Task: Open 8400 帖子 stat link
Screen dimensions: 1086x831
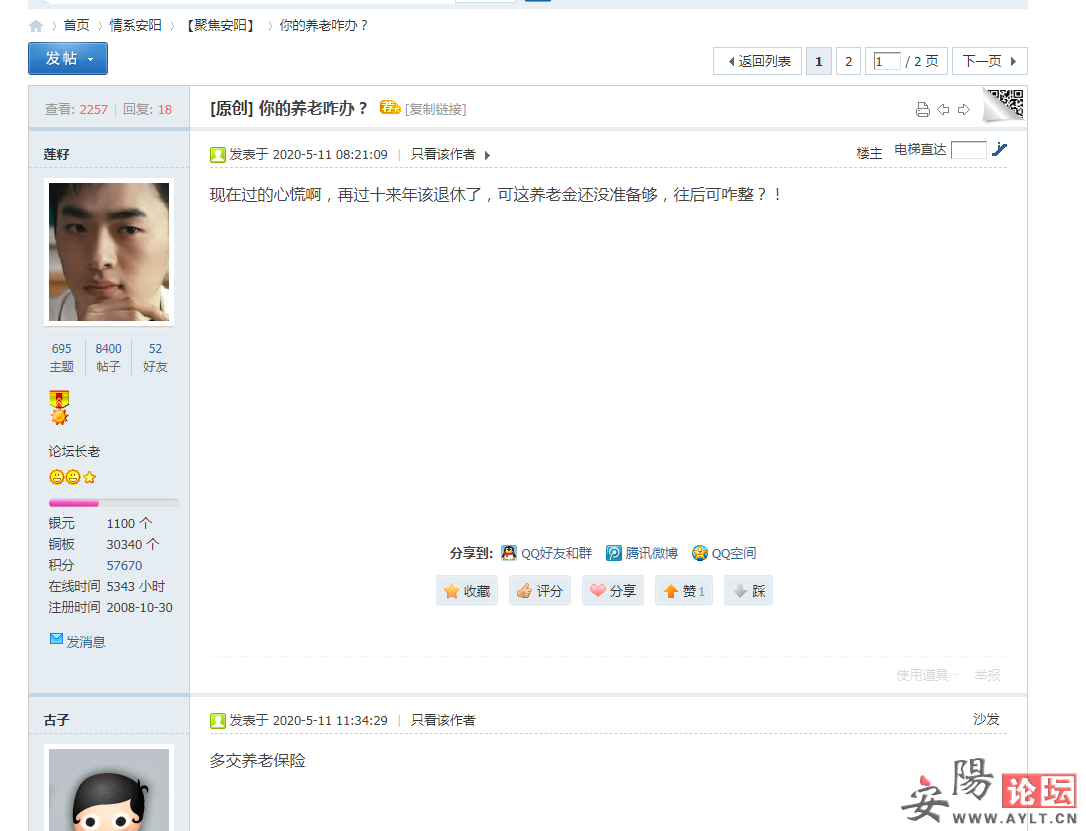Action: 108,358
